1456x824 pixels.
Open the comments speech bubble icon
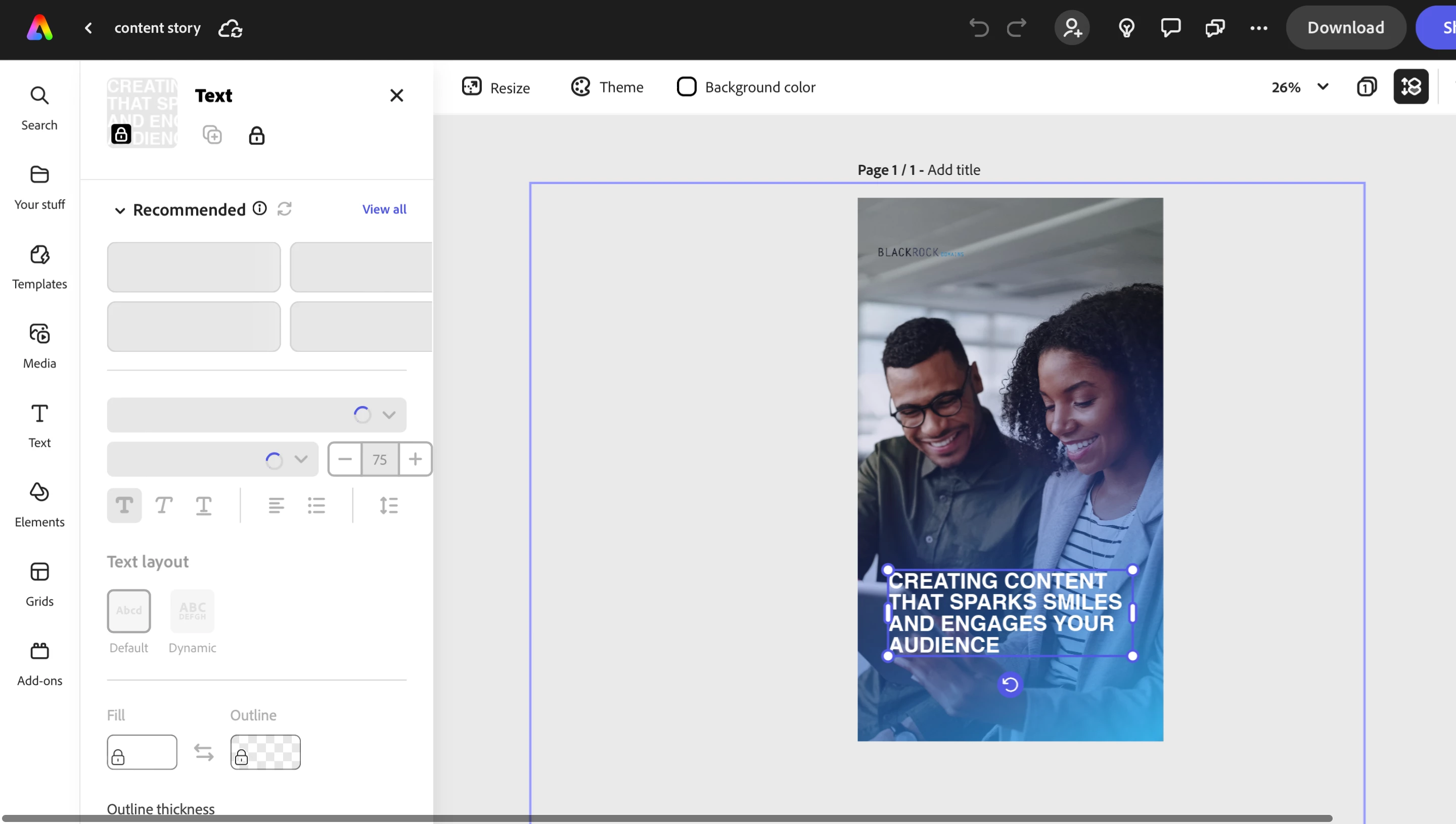(x=1171, y=27)
